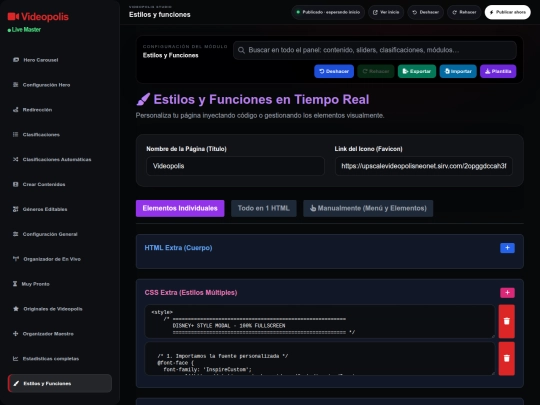Open Clasificaciones menu item
Screen dimensions: 540x405
pos(59,135)
